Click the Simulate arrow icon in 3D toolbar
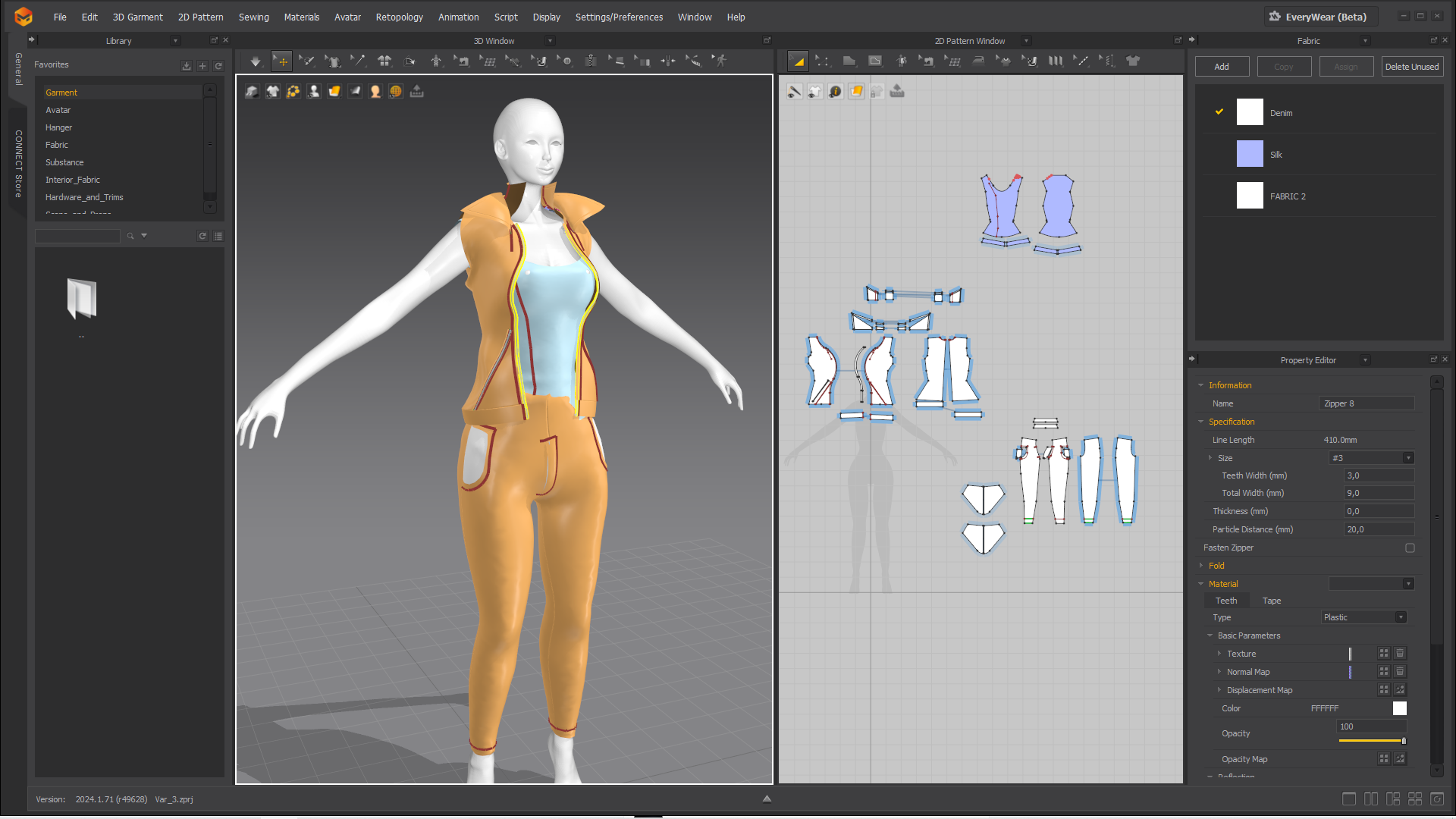Viewport: 1456px width, 819px height. (x=256, y=61)
